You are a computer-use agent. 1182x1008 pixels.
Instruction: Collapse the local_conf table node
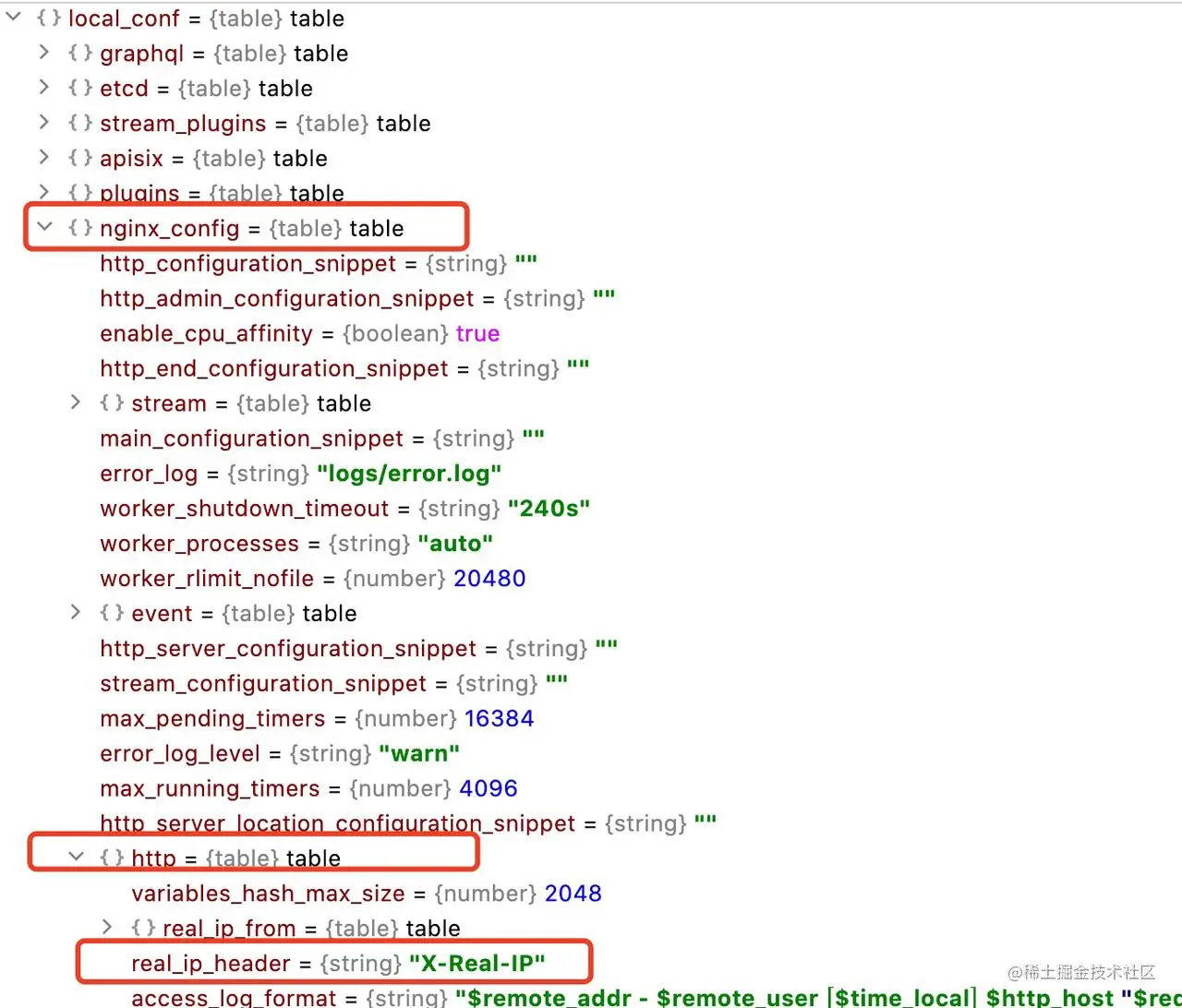point(14,17)
